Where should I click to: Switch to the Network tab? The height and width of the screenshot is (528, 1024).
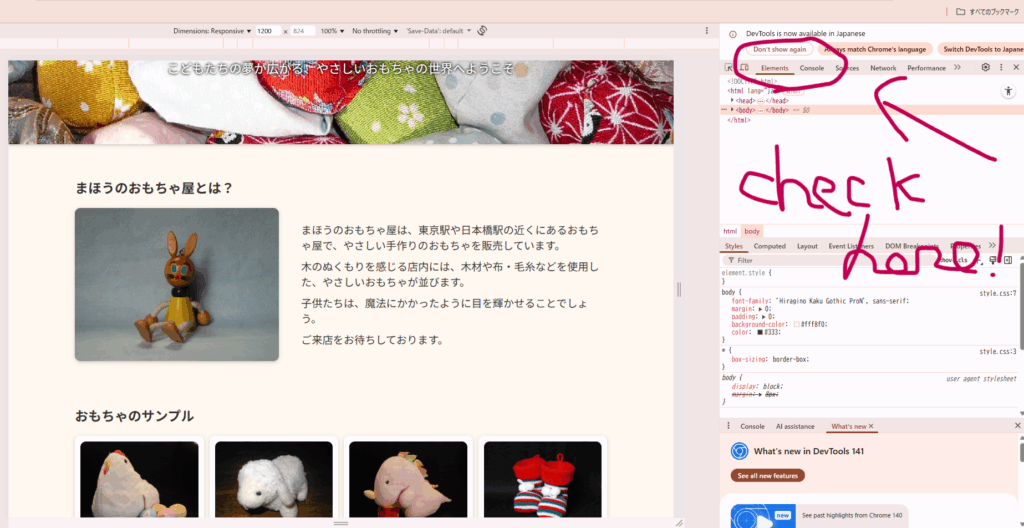click(x=883, y=68)
